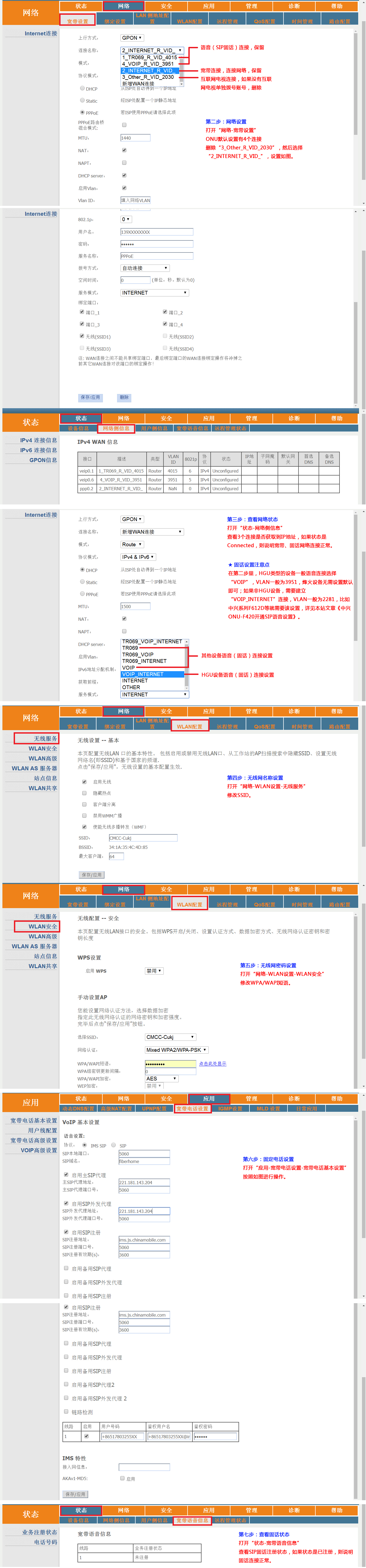The height and width of the screenshot is (1568, 366).
Task: Open GPON信息 in sidebar
Action: [43, 460]
